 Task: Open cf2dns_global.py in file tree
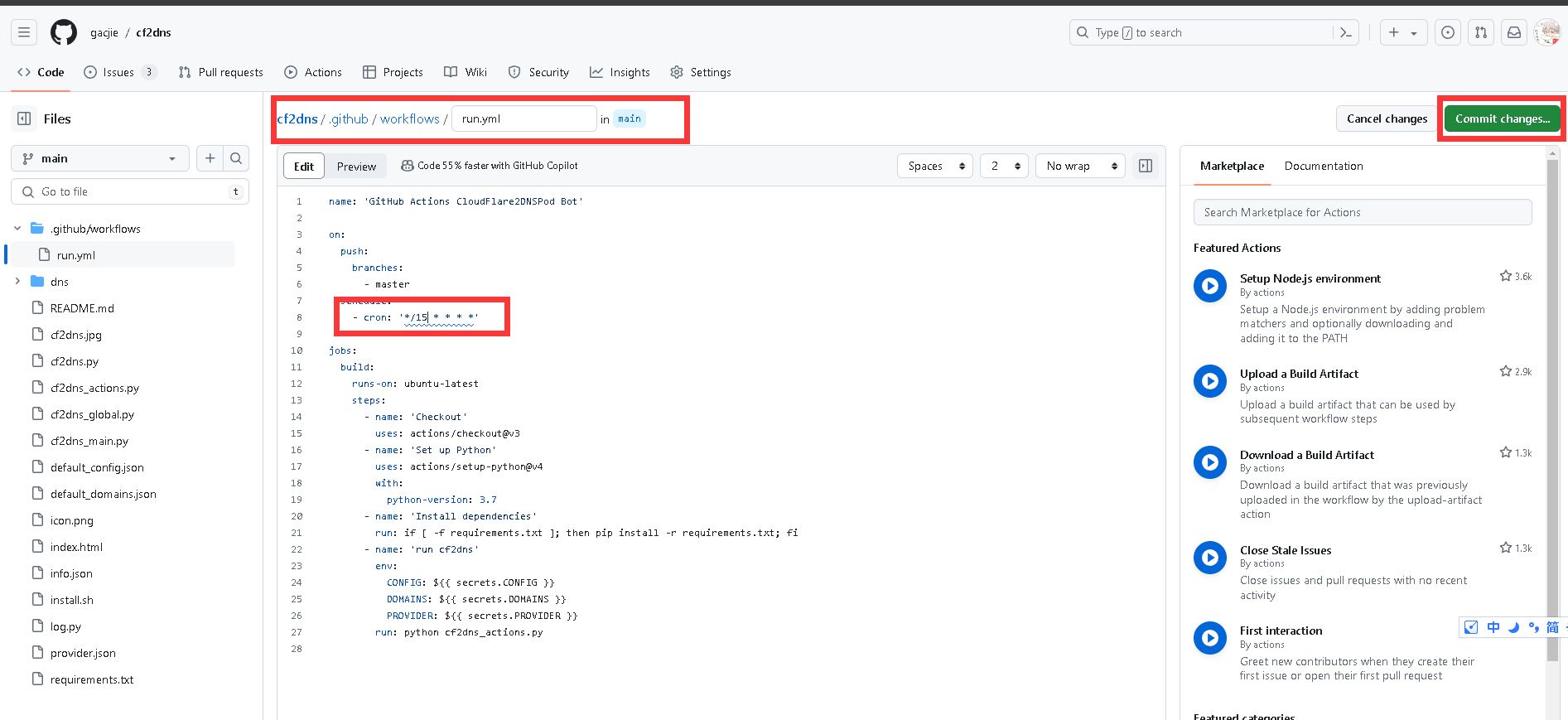pos(92,414)
